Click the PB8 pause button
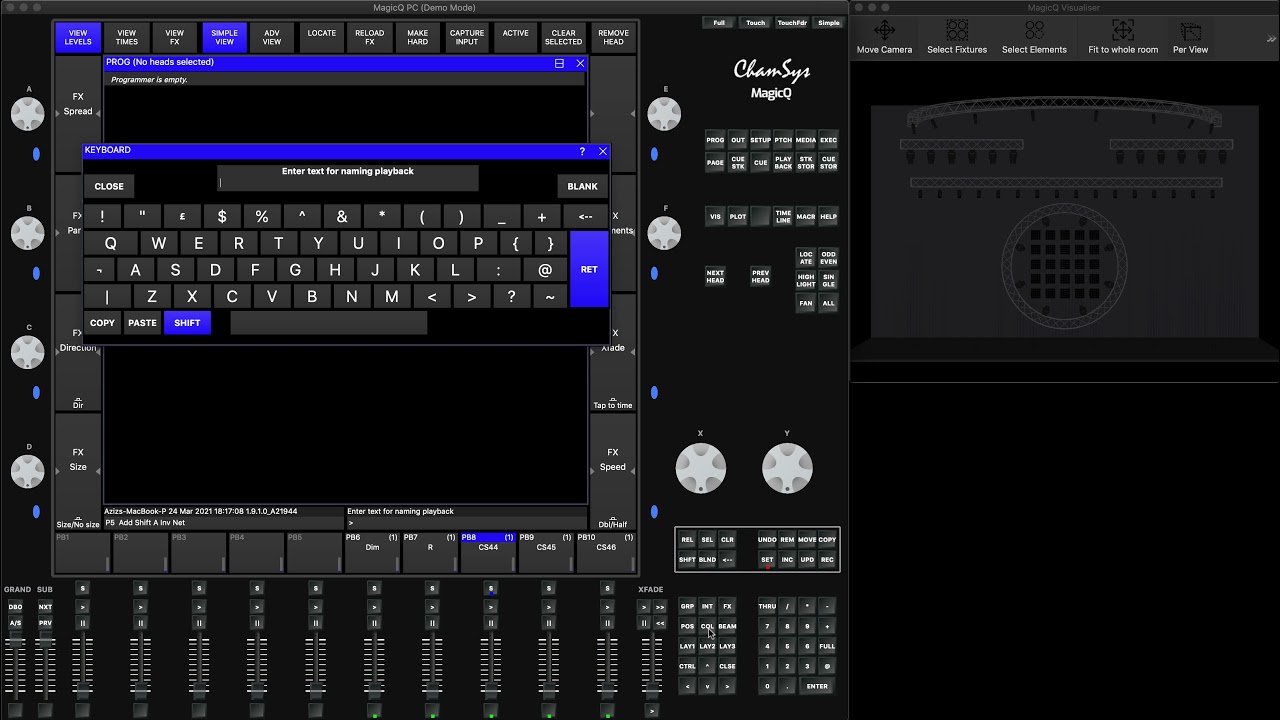Viewport: 1280px width, 720px height. 490,623
